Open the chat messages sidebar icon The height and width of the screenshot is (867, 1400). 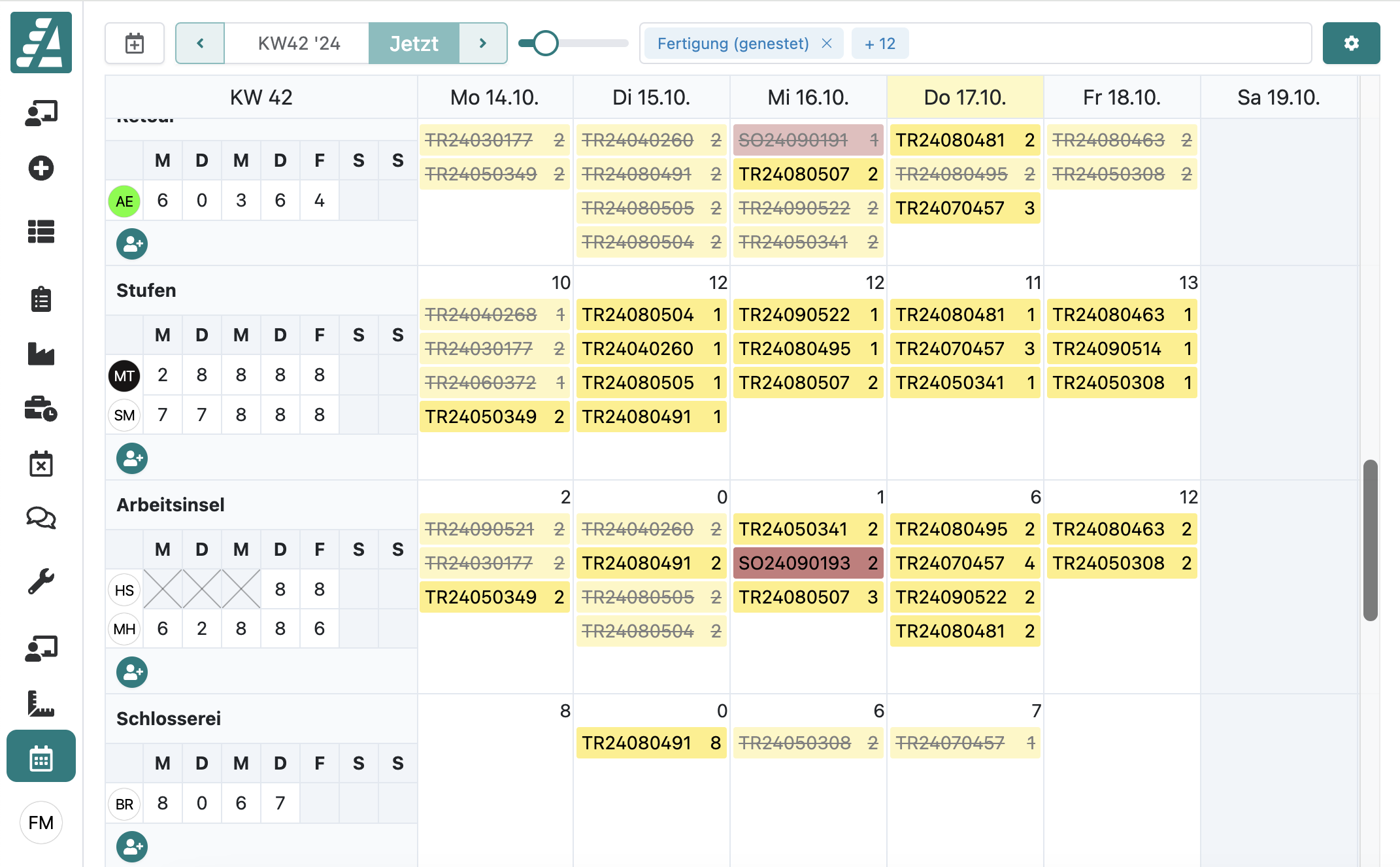41,518
